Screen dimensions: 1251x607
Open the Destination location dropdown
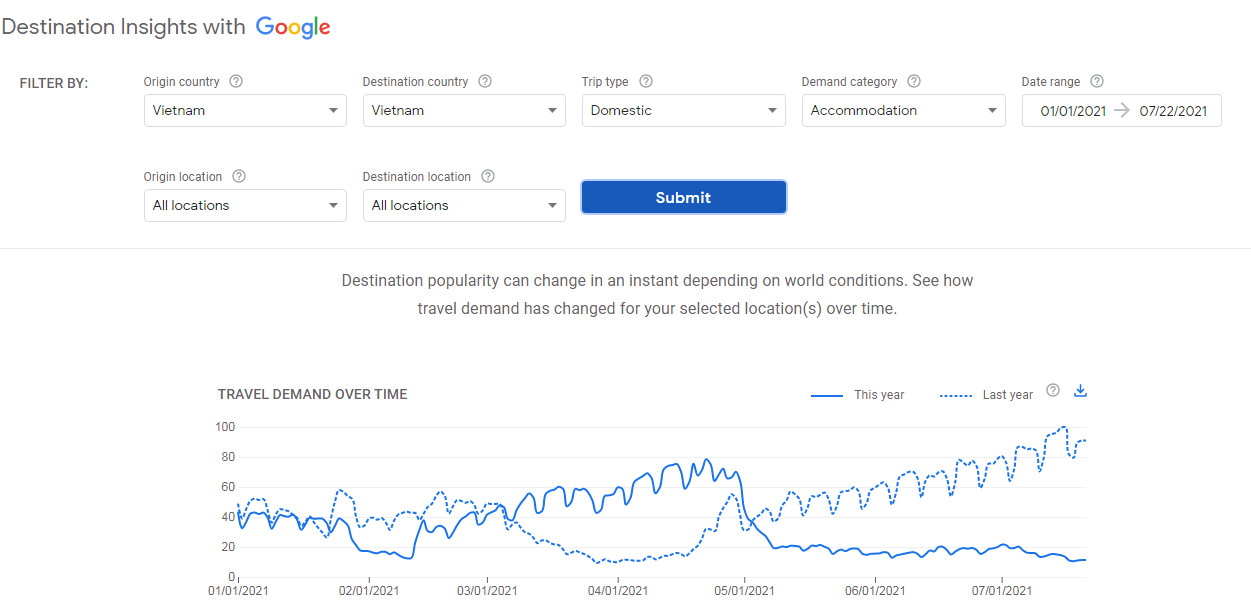(x=464, y=206)
